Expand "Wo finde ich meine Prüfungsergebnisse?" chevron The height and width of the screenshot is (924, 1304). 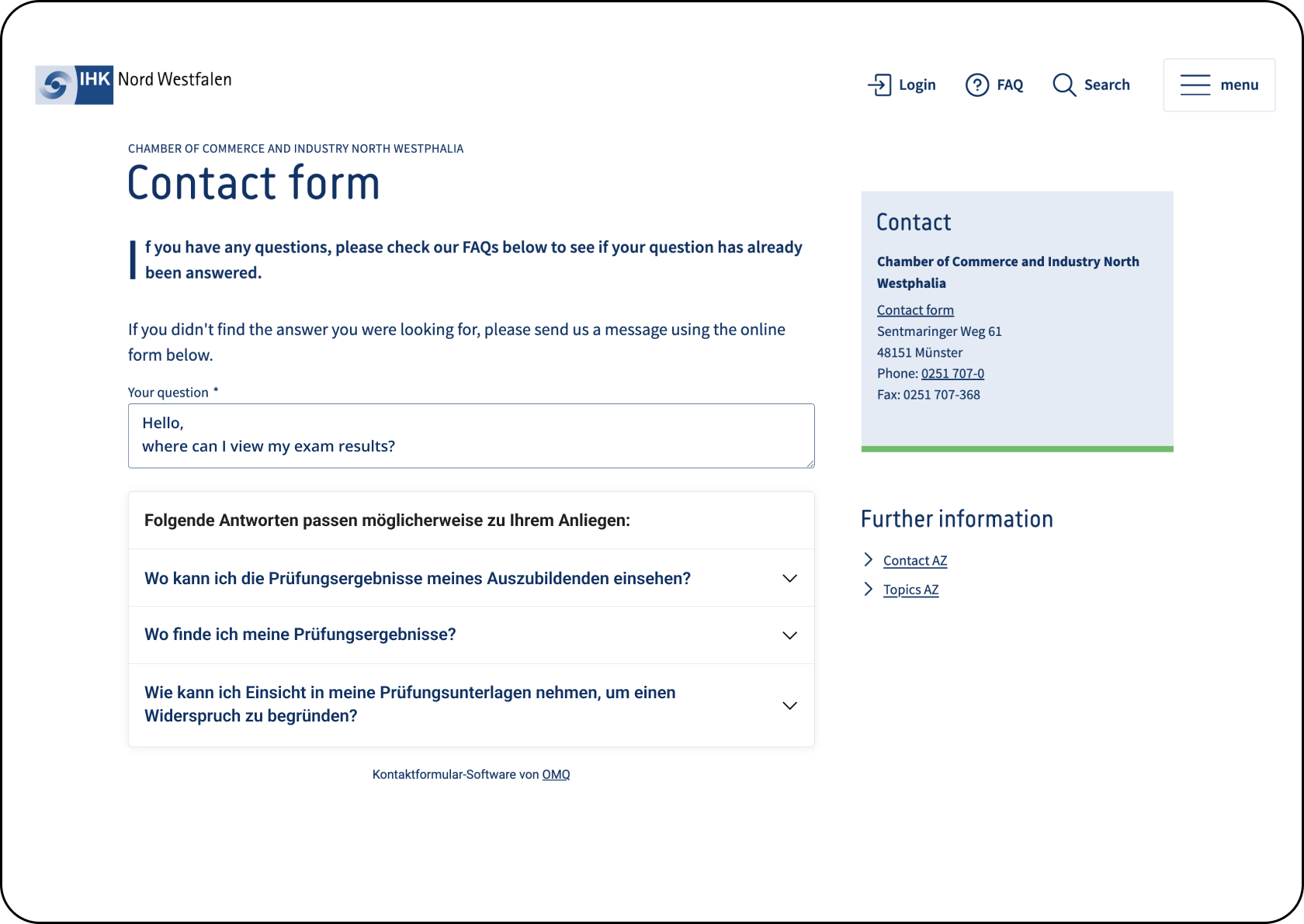789,635
